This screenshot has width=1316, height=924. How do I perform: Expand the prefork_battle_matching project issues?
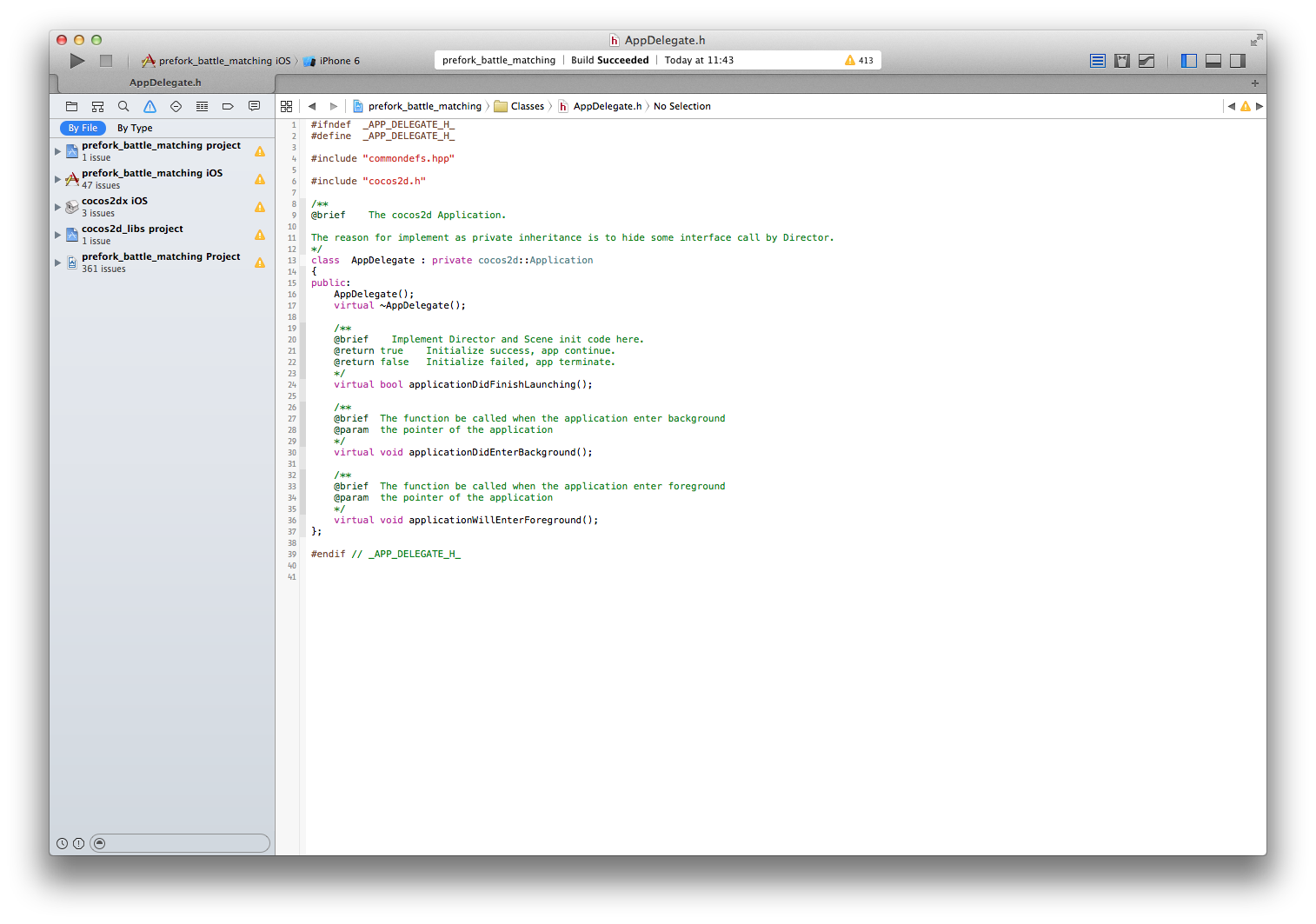coord(58,151)
